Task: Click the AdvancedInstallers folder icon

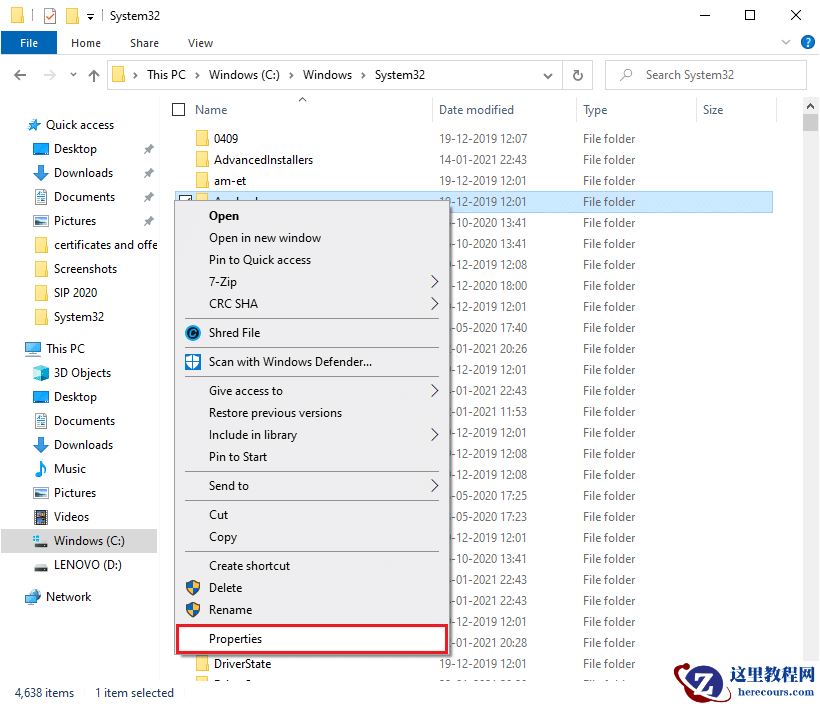Action: click(x=202, y=159)
